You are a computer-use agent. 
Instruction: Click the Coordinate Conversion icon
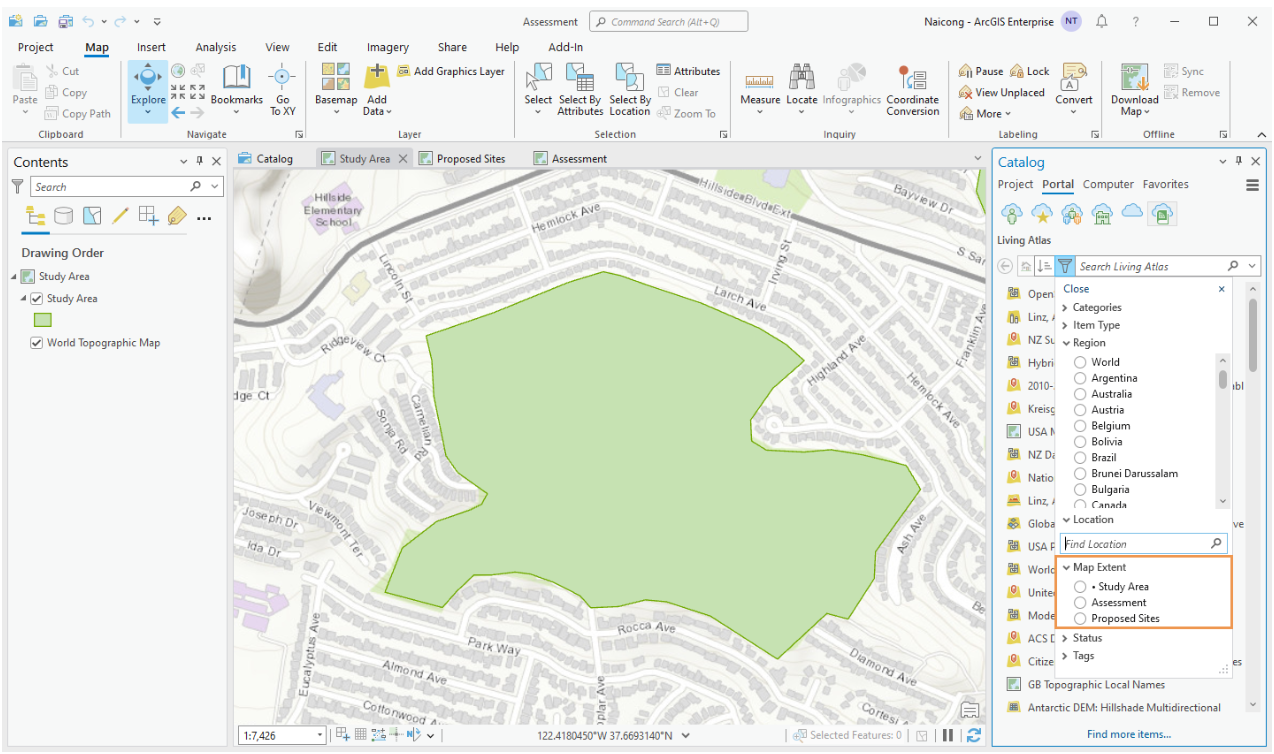[911, 79]
